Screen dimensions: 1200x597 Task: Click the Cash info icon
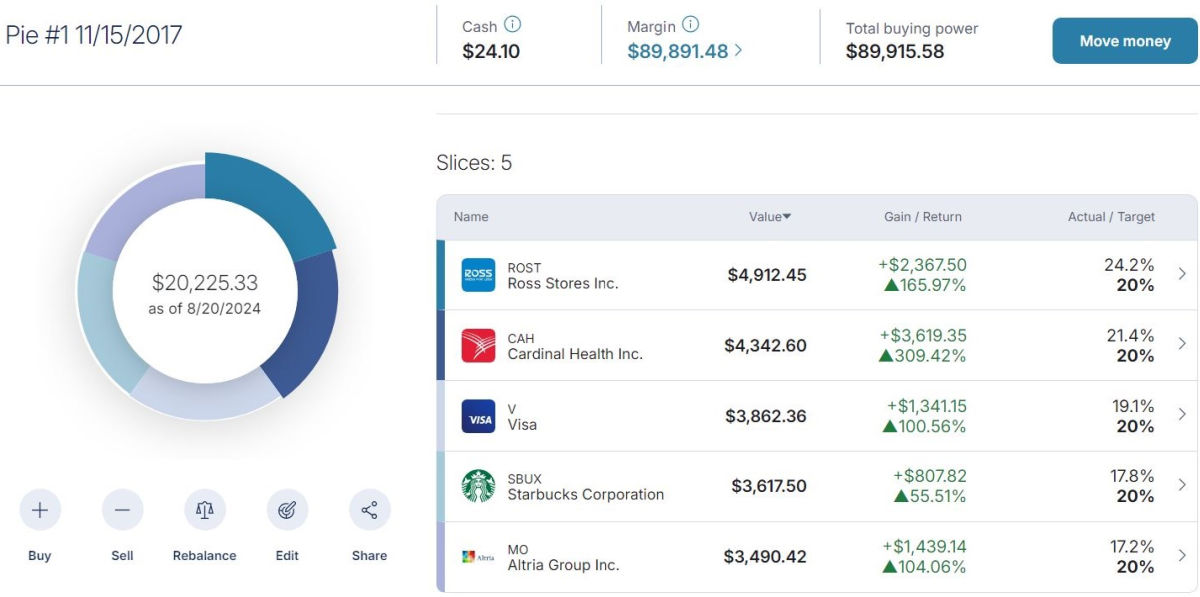[x=513, y=25]
